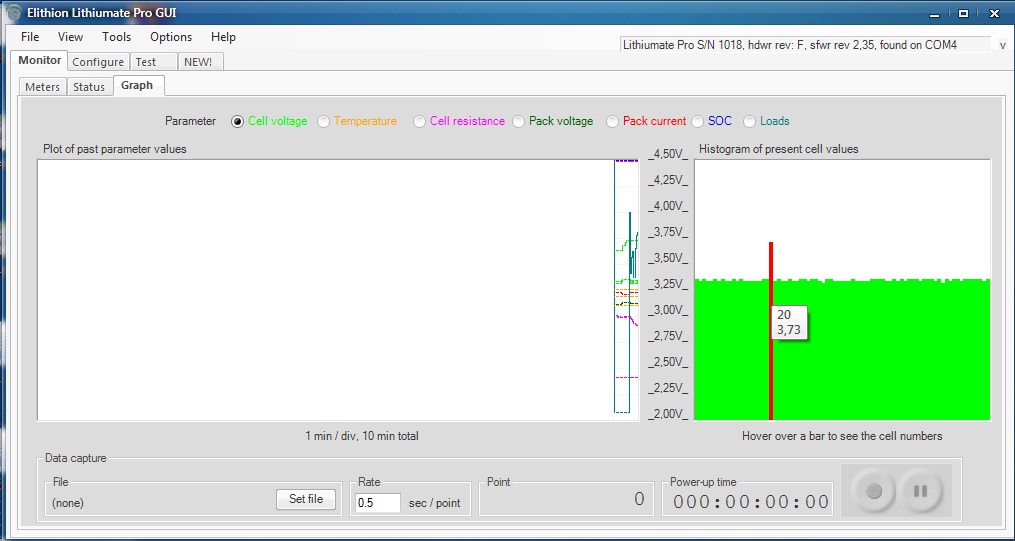The height and width of the screenshot is (541, 1015).
Task: Select the Graph sub-tab
Action: pyautogui.click(x=138, y=85)
